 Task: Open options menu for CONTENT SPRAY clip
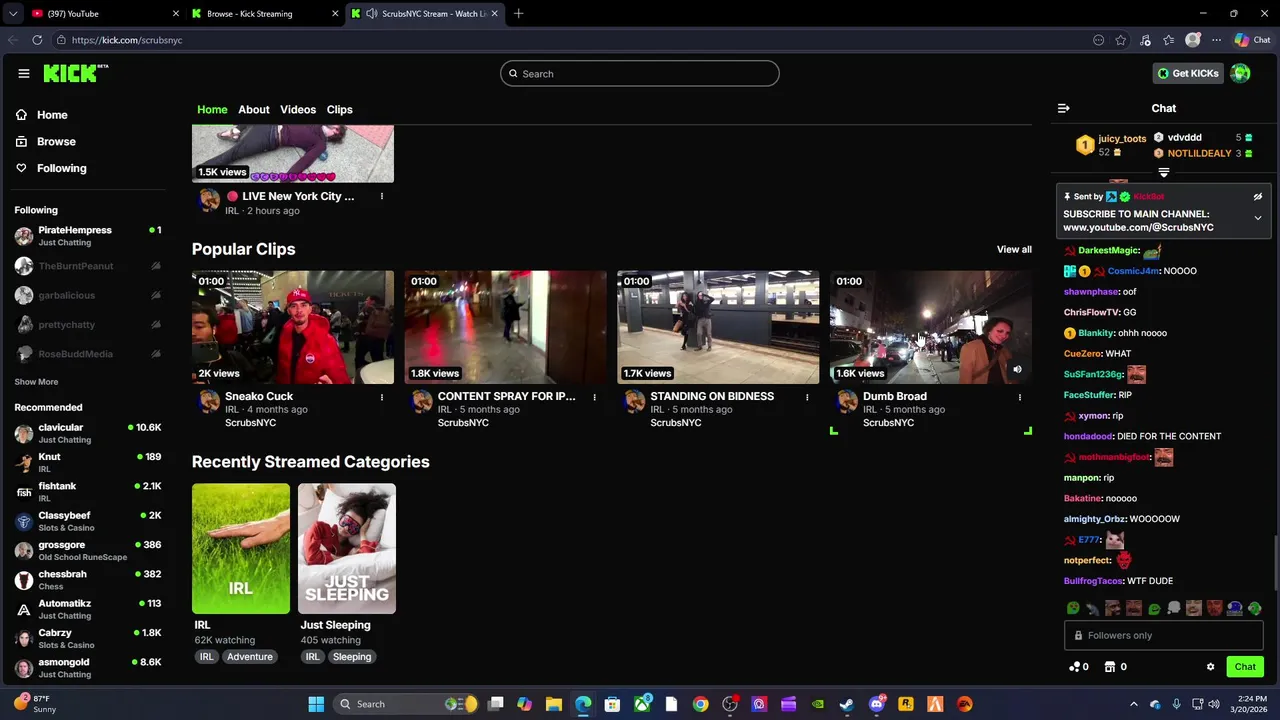click(594, 397)
